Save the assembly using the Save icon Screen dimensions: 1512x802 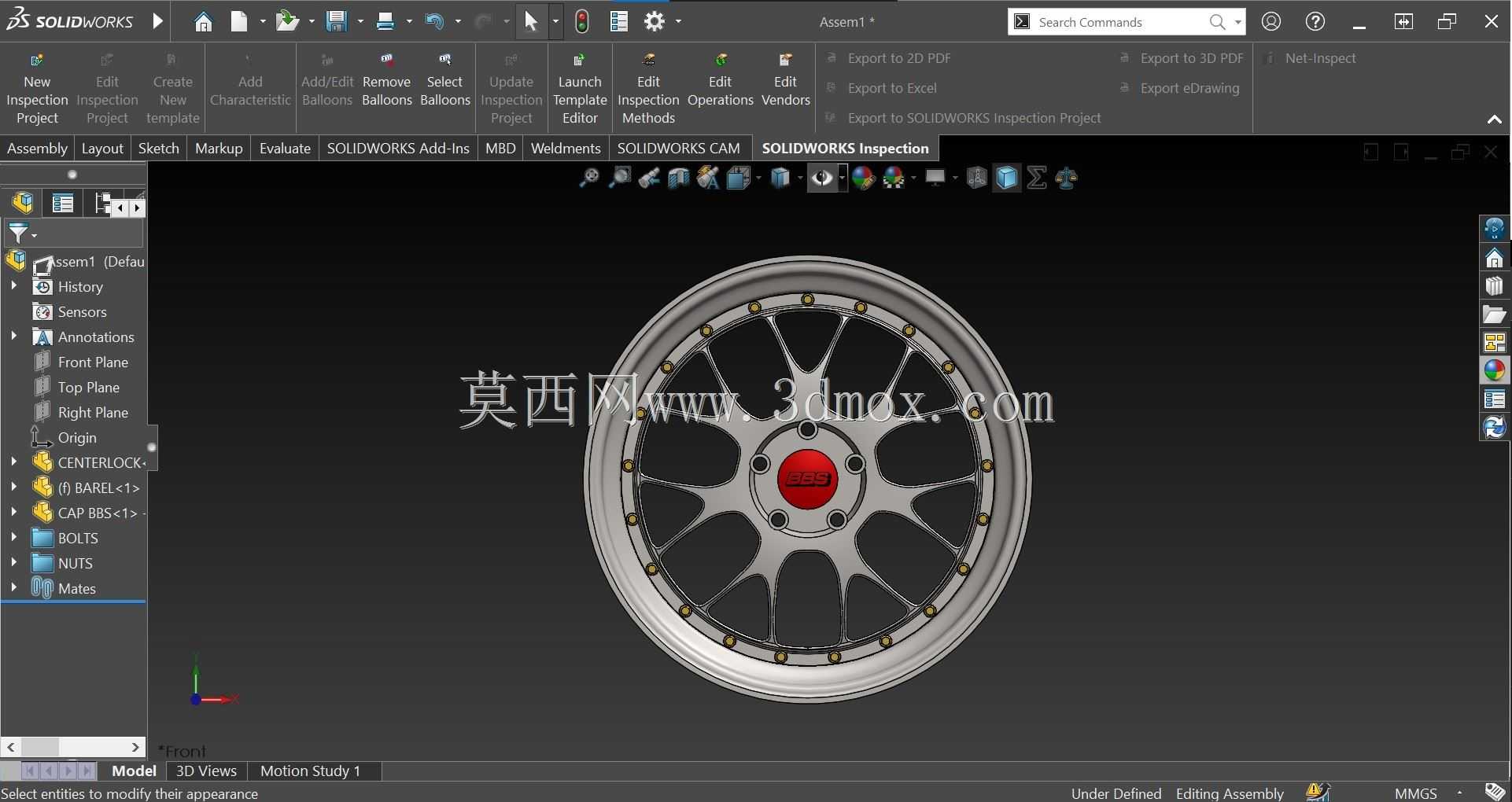(x=337, y=22)
